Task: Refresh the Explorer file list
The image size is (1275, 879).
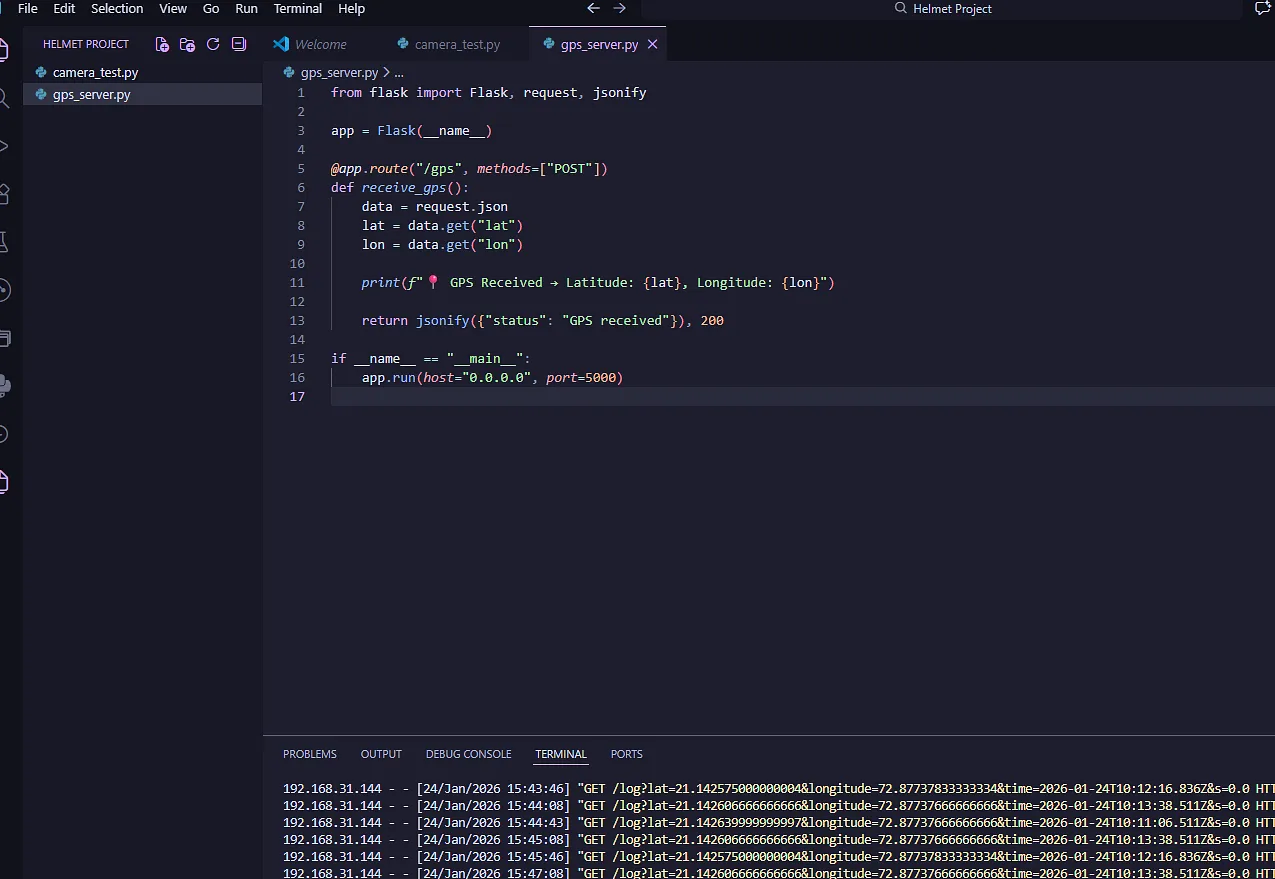Action: click(x=213, y=44)
